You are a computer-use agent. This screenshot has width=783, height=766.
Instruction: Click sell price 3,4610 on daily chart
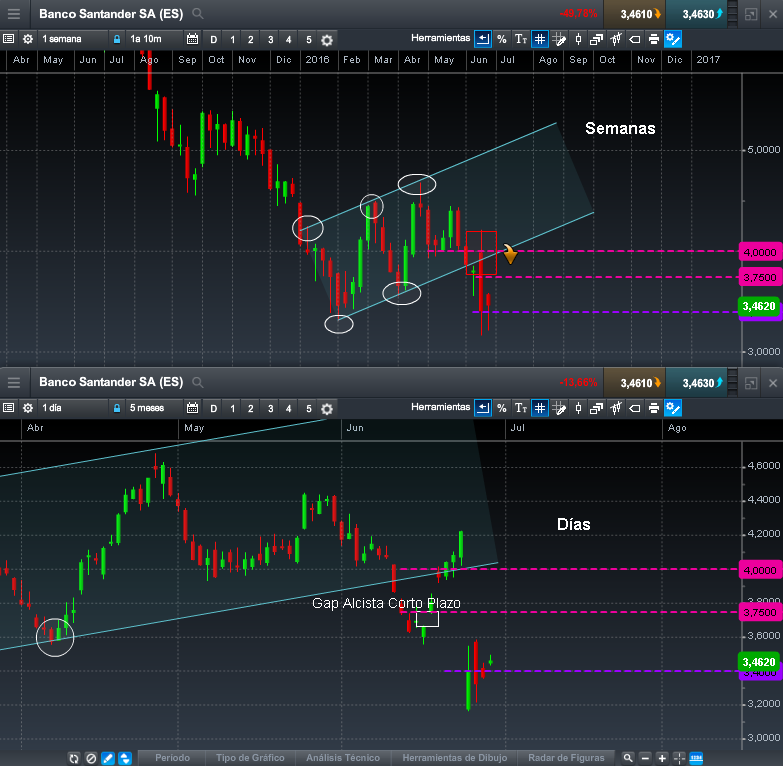point(634,383)
